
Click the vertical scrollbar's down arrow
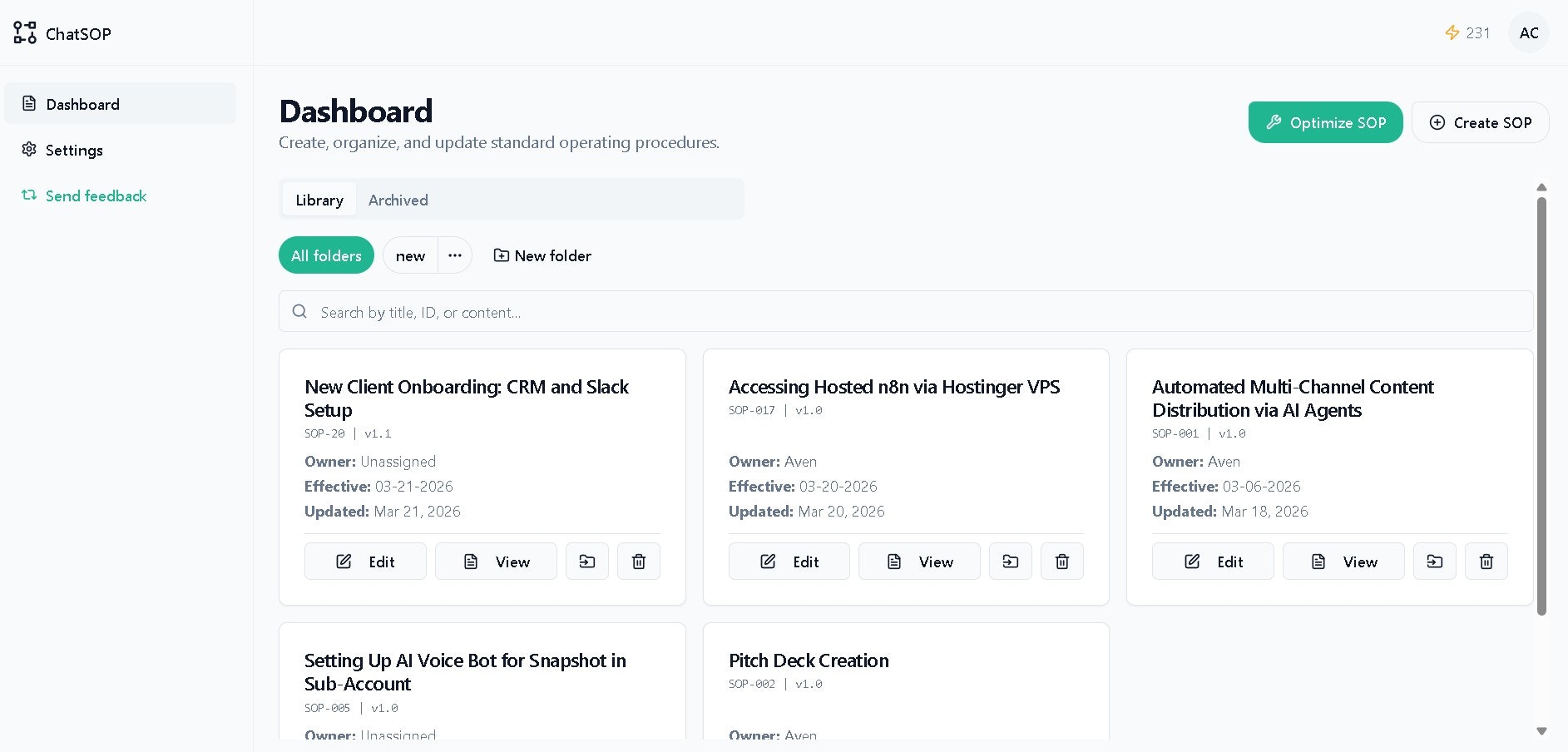tap(1541, 731)
